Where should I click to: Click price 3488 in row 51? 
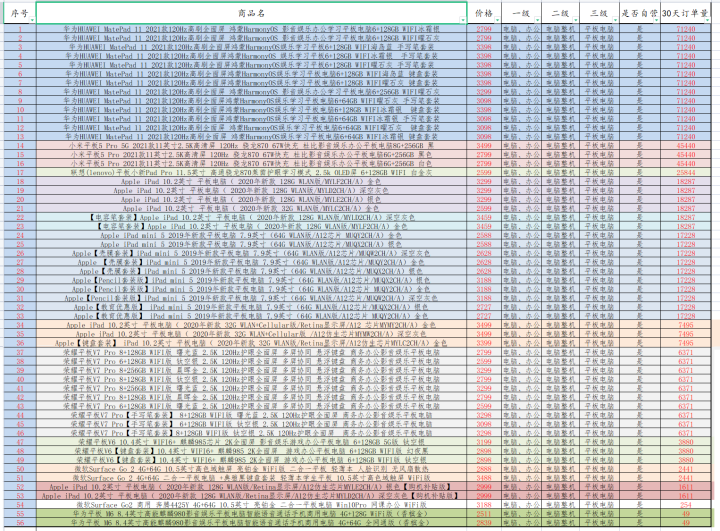pyautogui.click(x=484, y=478)
